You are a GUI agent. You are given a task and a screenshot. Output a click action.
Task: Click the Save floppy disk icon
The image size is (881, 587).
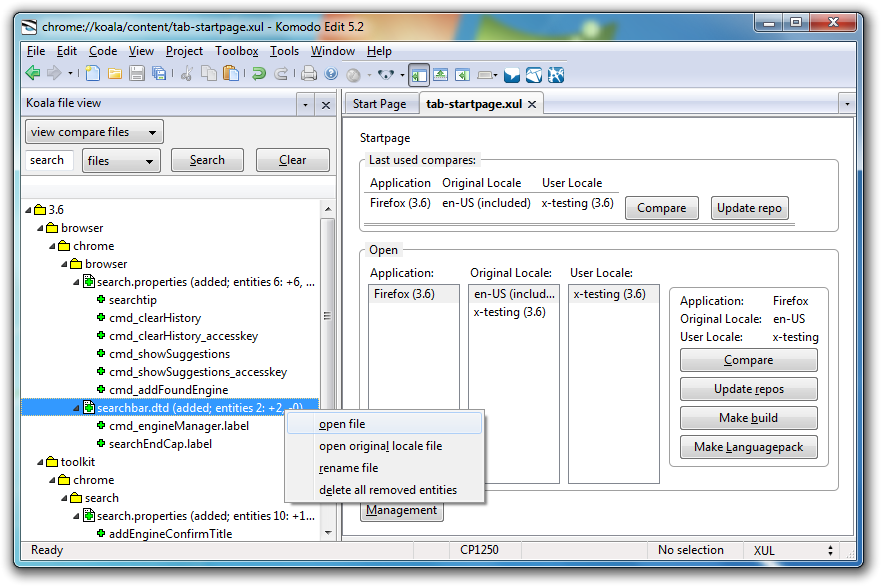[x=137, y=74]
